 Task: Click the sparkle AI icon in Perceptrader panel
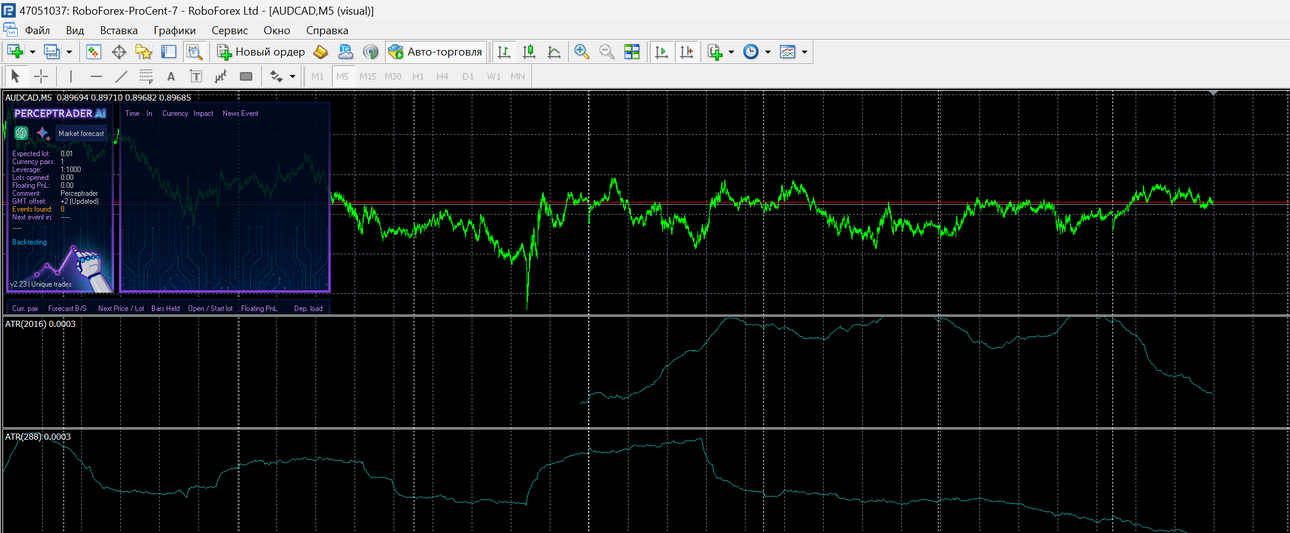tap(43, 133)
